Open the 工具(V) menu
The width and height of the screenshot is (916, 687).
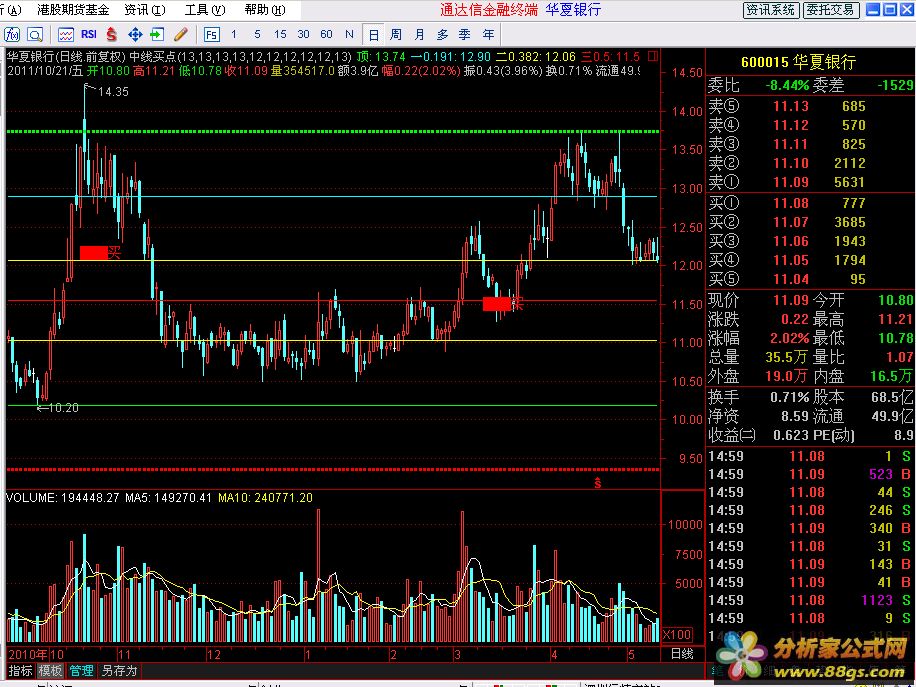coord(204,10)
